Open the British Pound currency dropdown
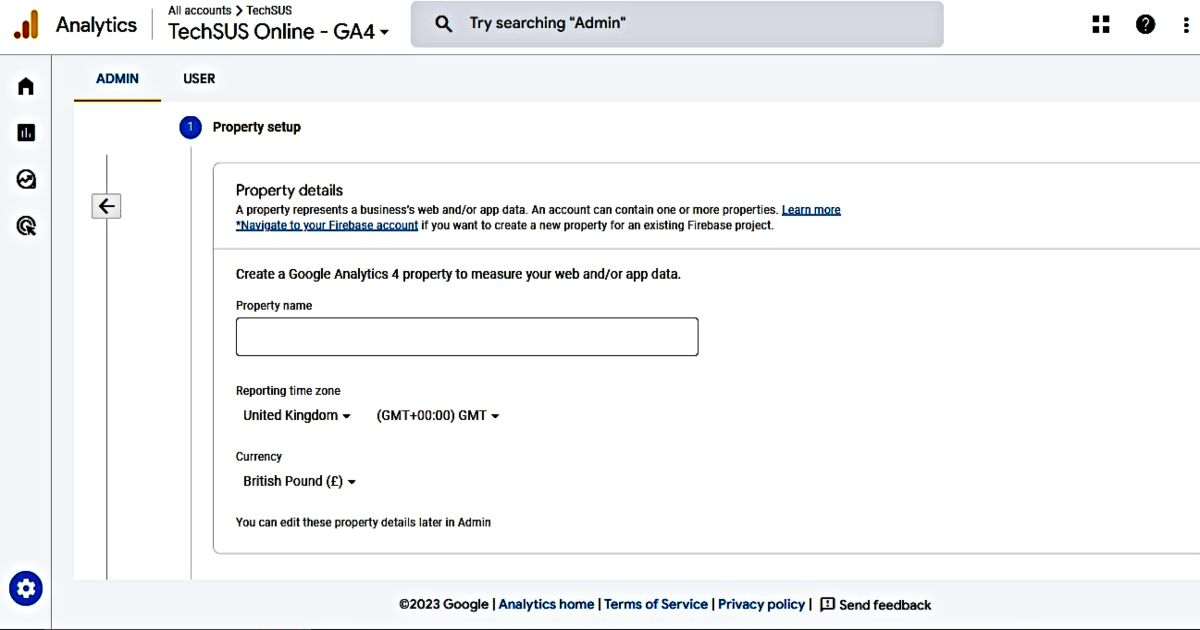The image size is (1200, 630). [x=299, y=481]
